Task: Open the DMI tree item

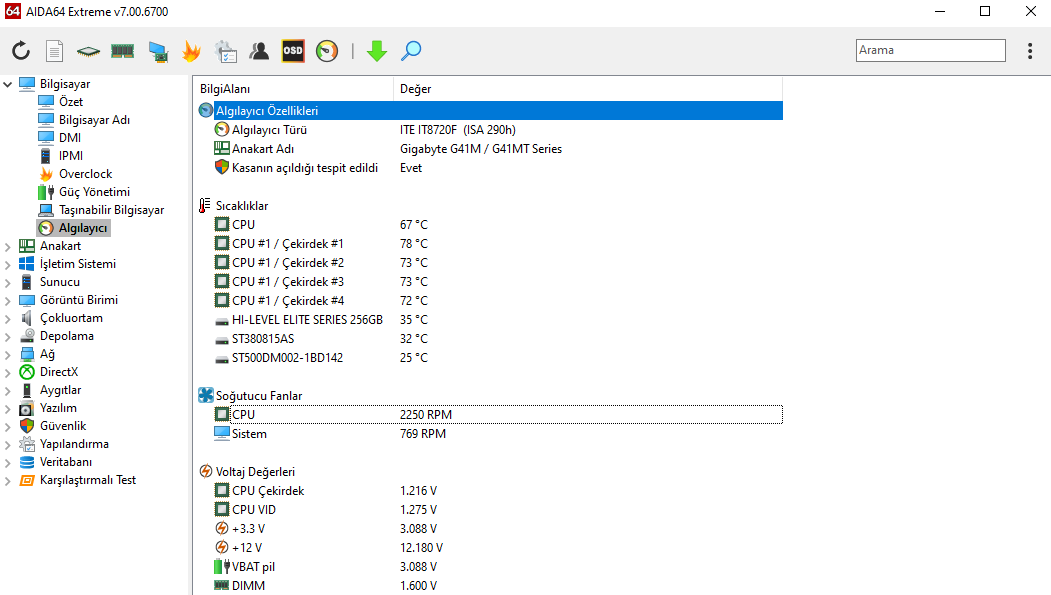Action: coord(70,137)
